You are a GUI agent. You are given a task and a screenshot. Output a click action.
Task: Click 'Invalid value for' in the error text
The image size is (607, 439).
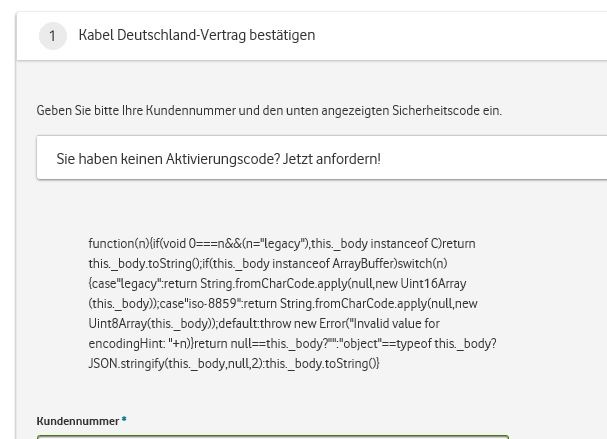point(395,323)
